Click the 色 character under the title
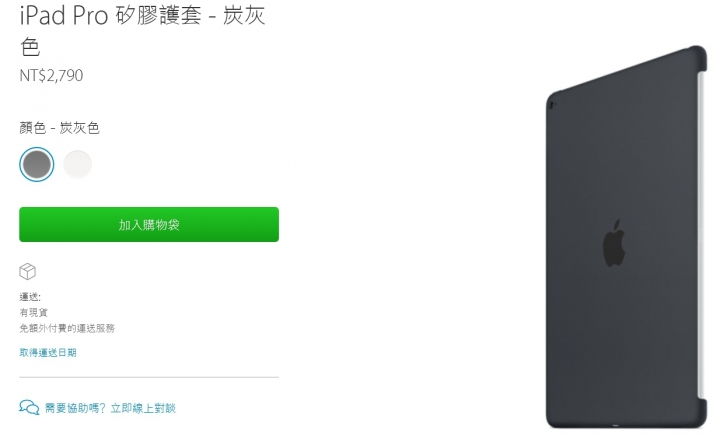Screen dimensions: 720x435 point(30,47)
